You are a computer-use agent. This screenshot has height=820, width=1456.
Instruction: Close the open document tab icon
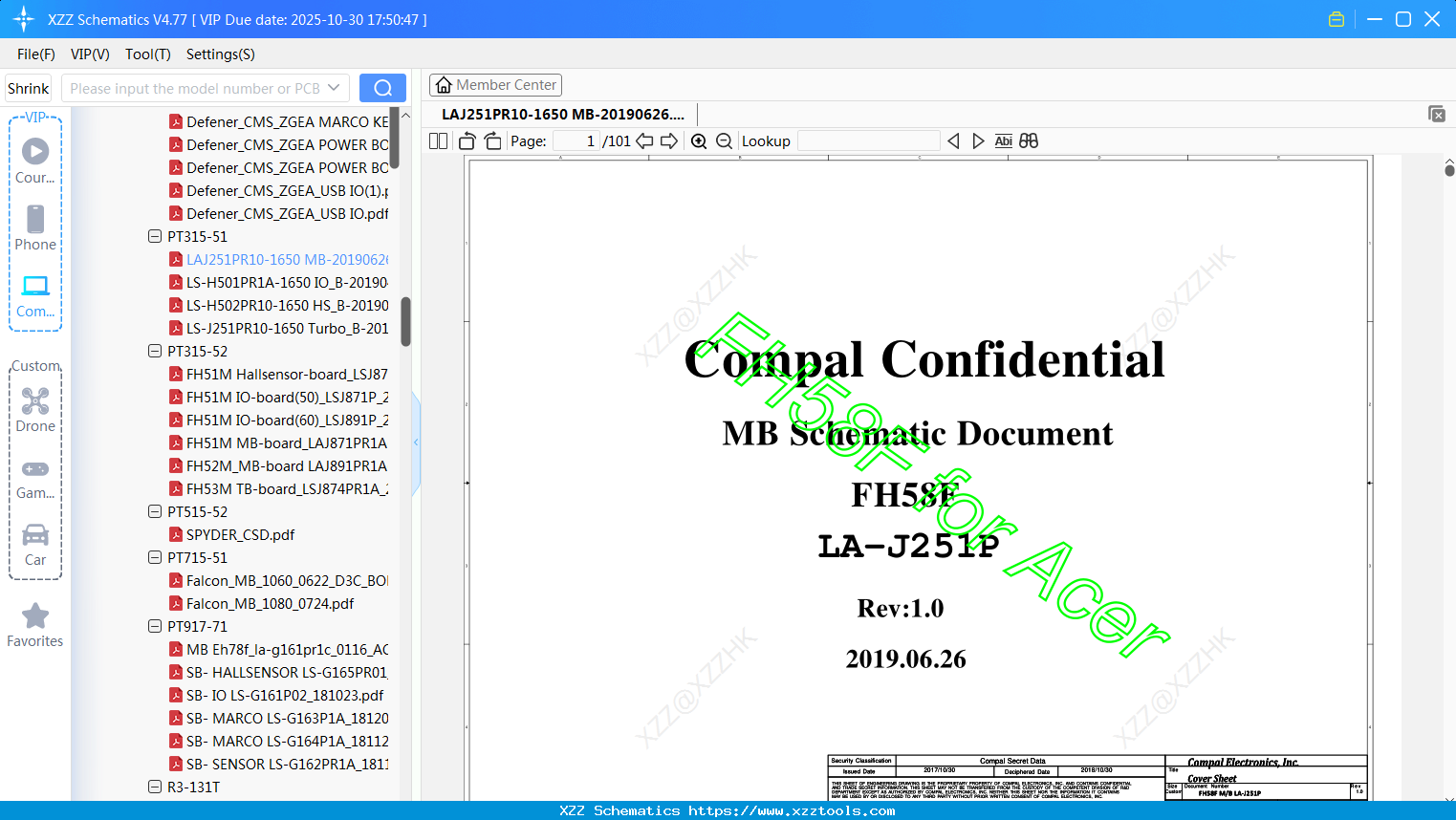coord(1437,114)
